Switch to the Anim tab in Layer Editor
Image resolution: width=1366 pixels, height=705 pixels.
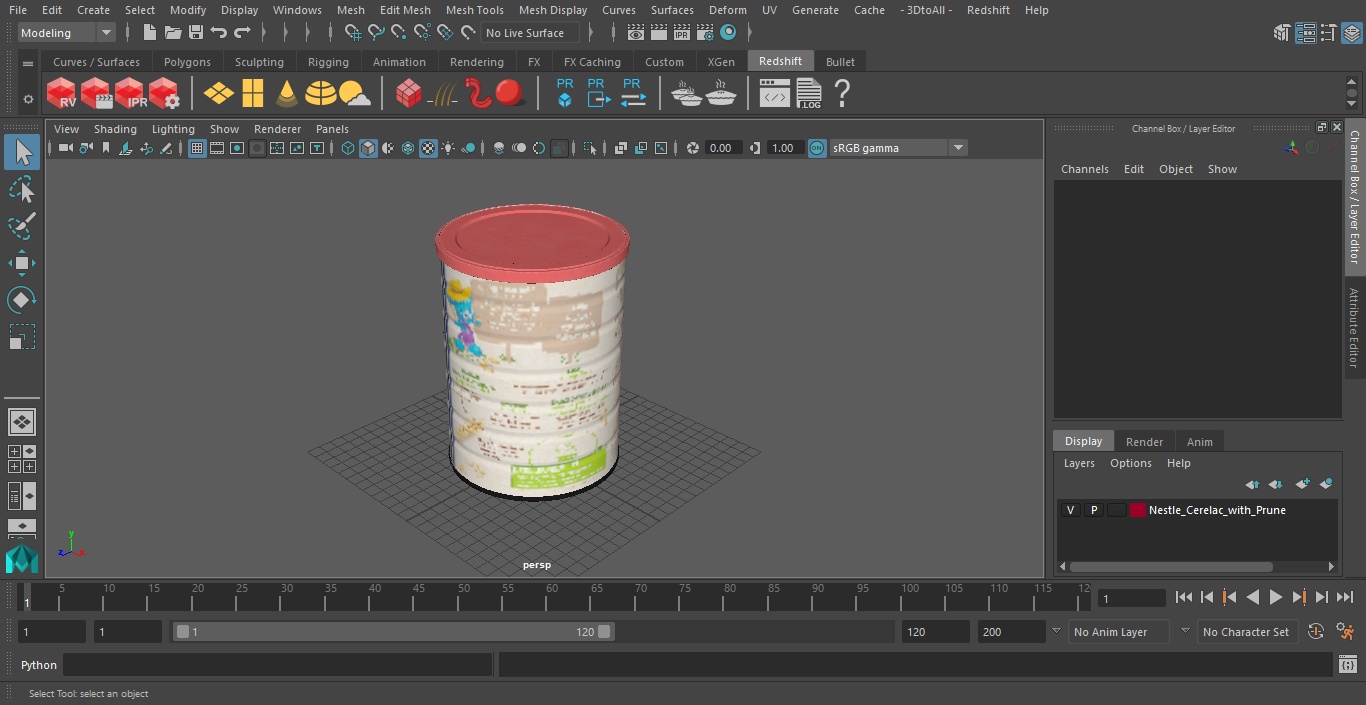pyautogui.click(x=1199, y=442)
